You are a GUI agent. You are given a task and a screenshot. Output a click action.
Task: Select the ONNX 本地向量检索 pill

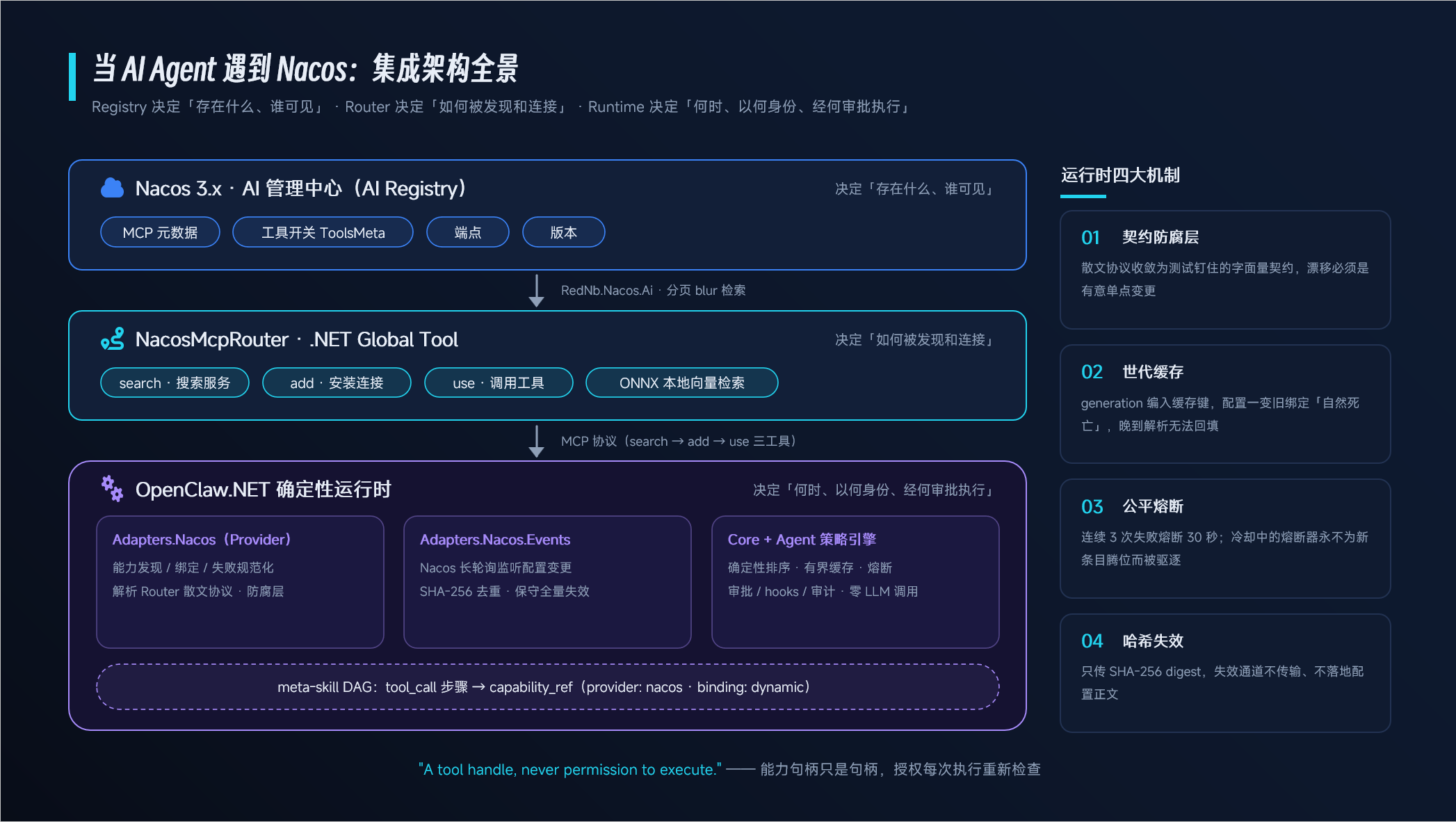coord(682,382)
